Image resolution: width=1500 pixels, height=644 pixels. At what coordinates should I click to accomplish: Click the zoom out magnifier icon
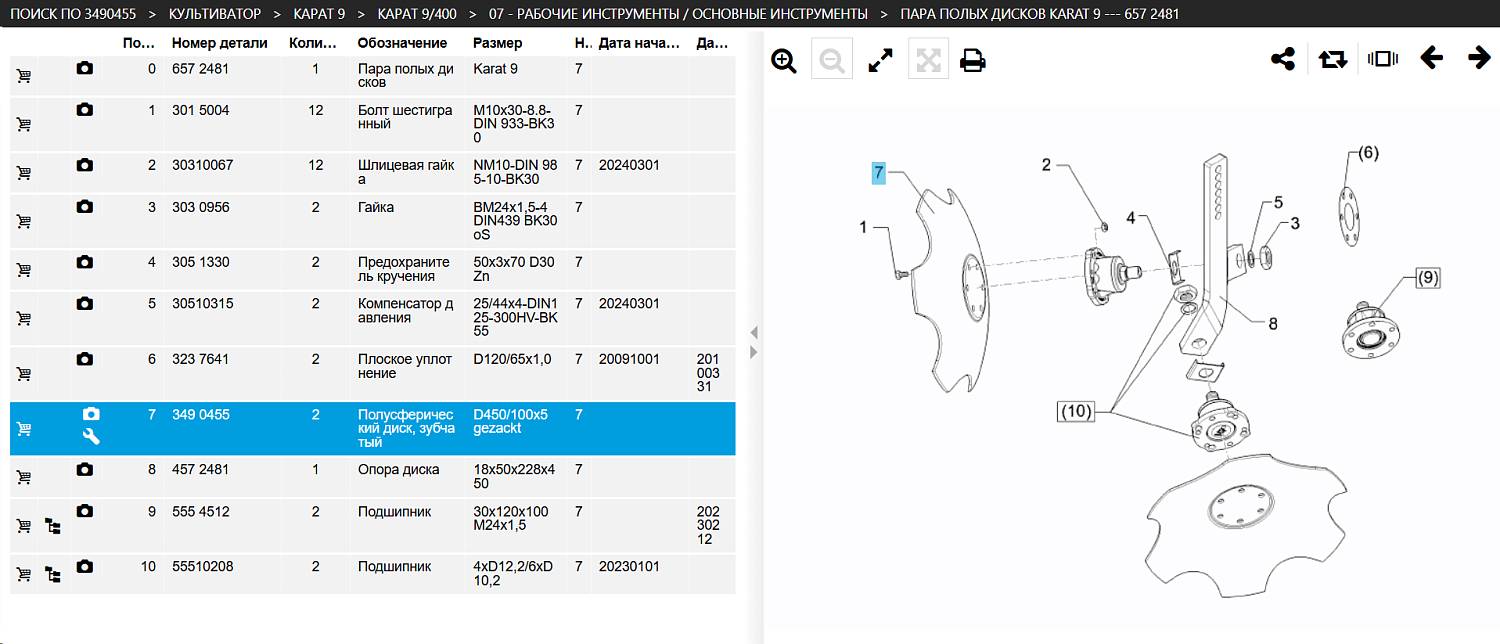click(831, 61)
